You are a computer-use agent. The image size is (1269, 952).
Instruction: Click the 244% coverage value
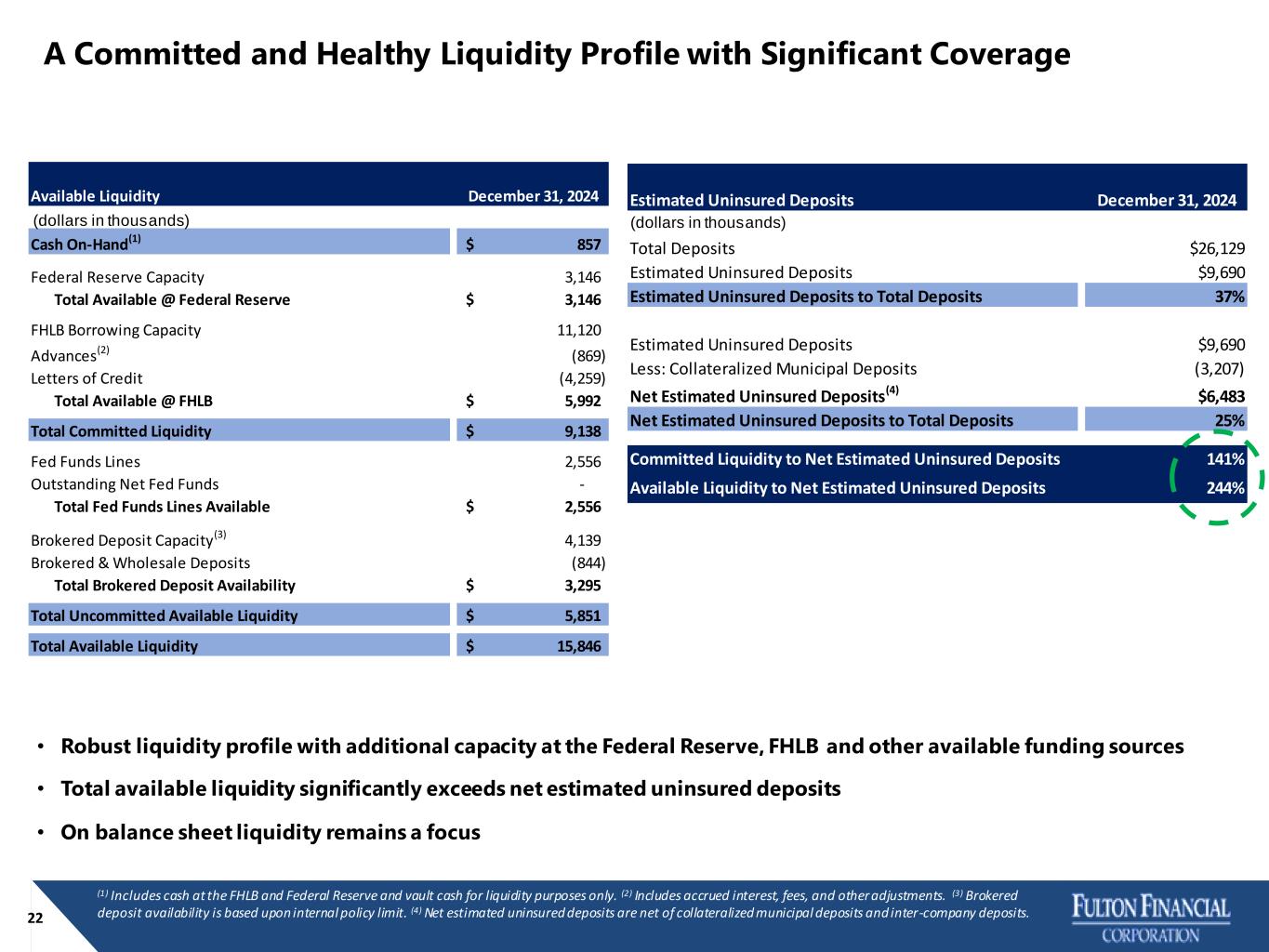(x=1226, y=488)
